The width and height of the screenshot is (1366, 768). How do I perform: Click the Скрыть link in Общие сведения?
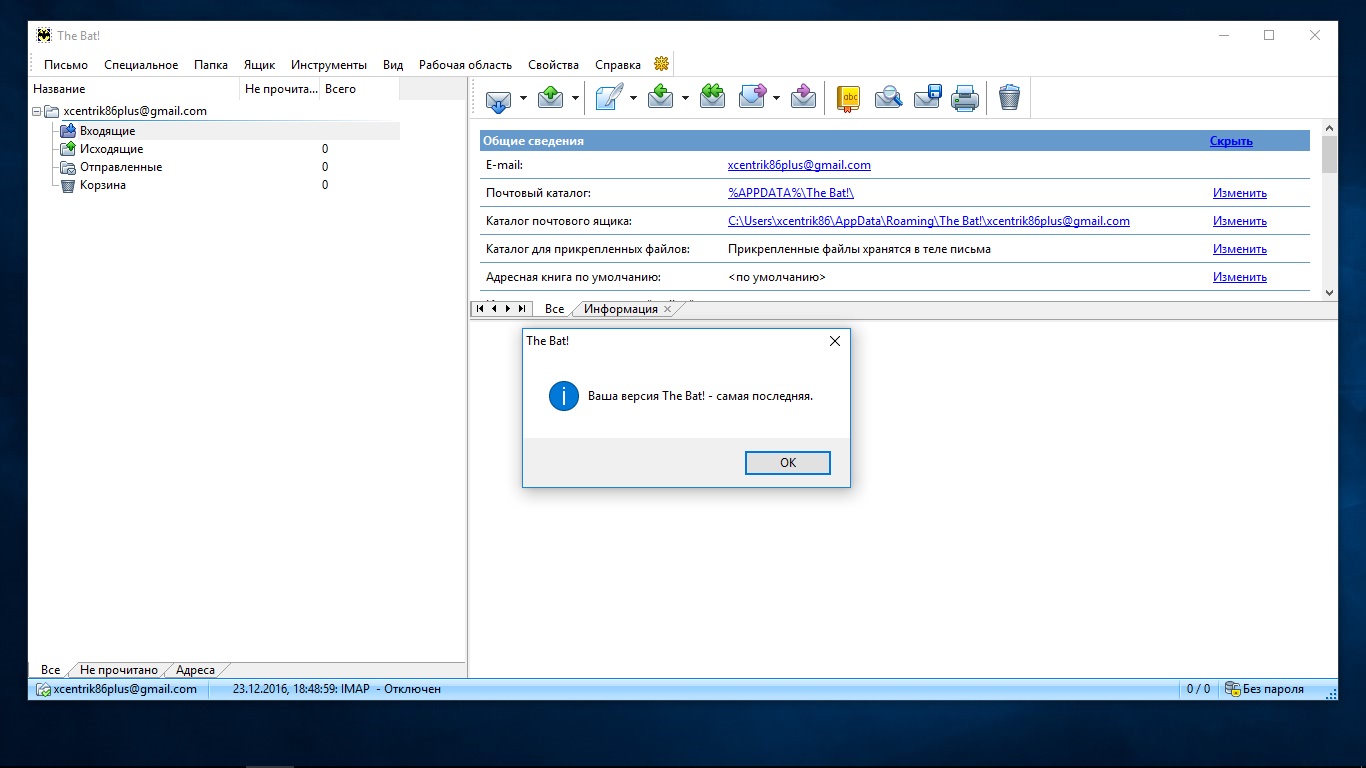(x=1230, y=141)
